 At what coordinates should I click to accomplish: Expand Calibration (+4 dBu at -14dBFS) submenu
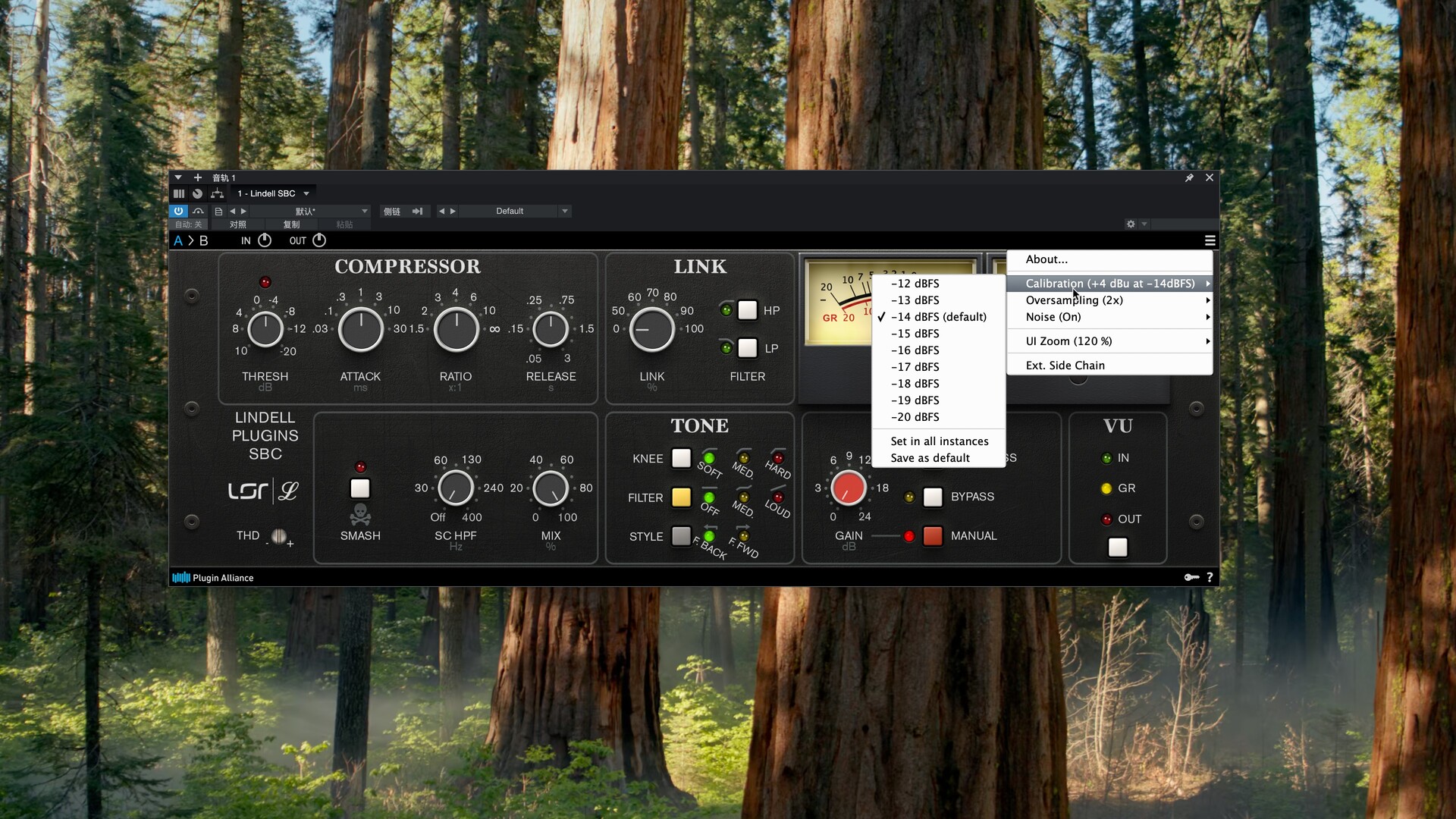click(1109, 284)
